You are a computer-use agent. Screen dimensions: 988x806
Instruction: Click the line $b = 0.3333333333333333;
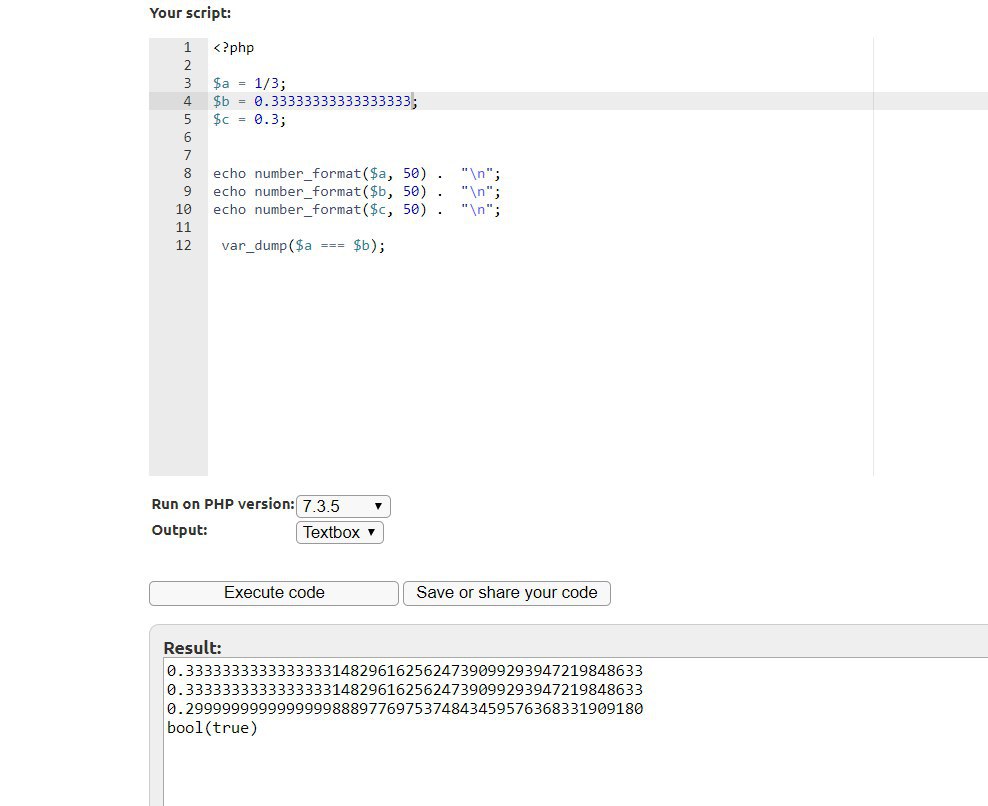[x=315, y=101]
